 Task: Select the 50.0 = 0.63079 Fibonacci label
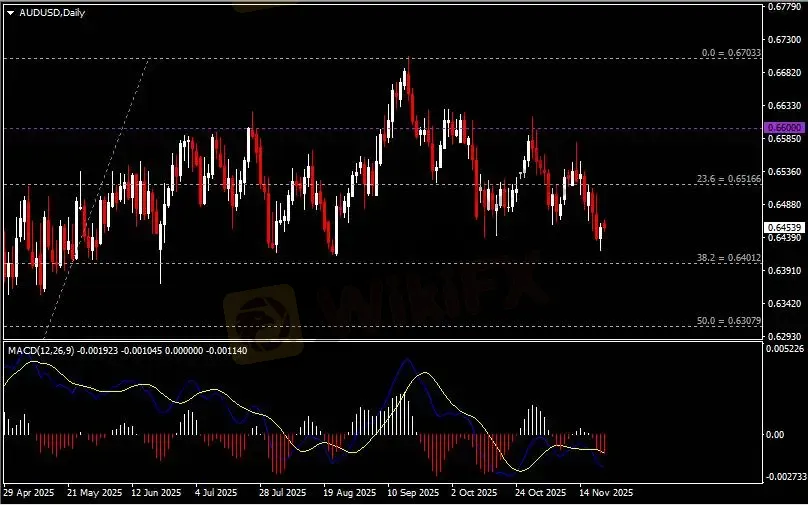click(x=729, y=321)
